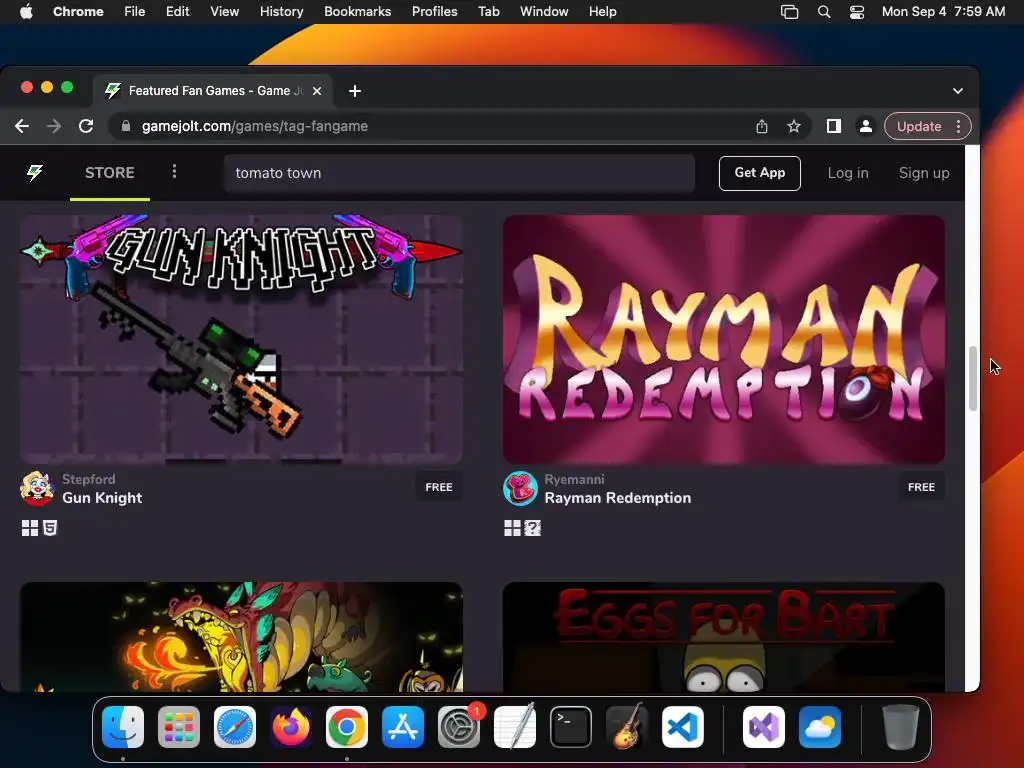Open the Eggs for Bart game thumbnail

(724, 637)
